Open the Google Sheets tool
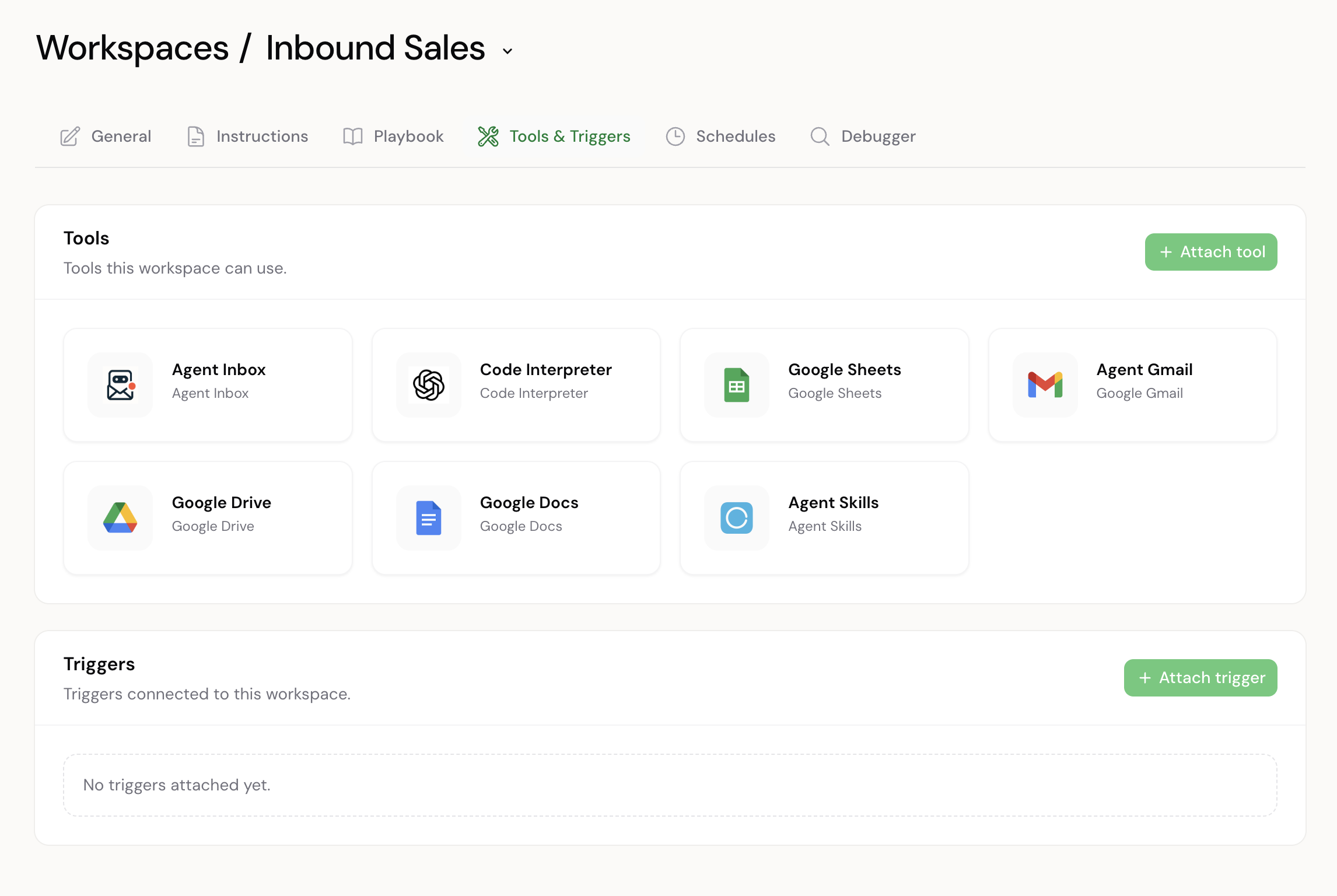This screenshot has height=896, width=1337. pyautogui.click(x=824, y=385)
